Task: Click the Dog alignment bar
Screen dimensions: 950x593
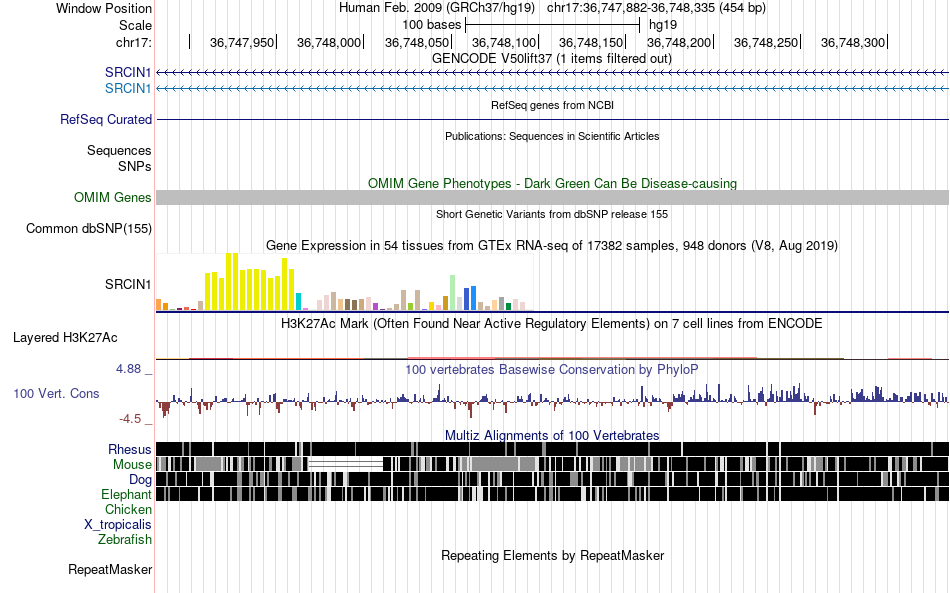Action: (553, 480)
